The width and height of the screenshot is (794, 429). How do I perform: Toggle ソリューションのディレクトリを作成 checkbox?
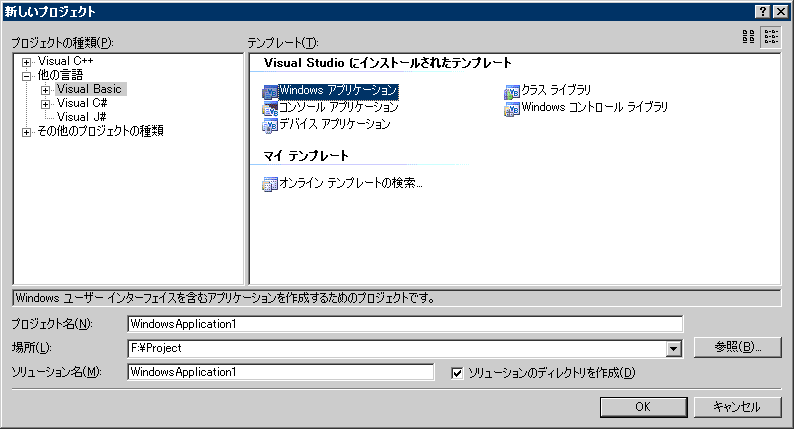point(457,373)
